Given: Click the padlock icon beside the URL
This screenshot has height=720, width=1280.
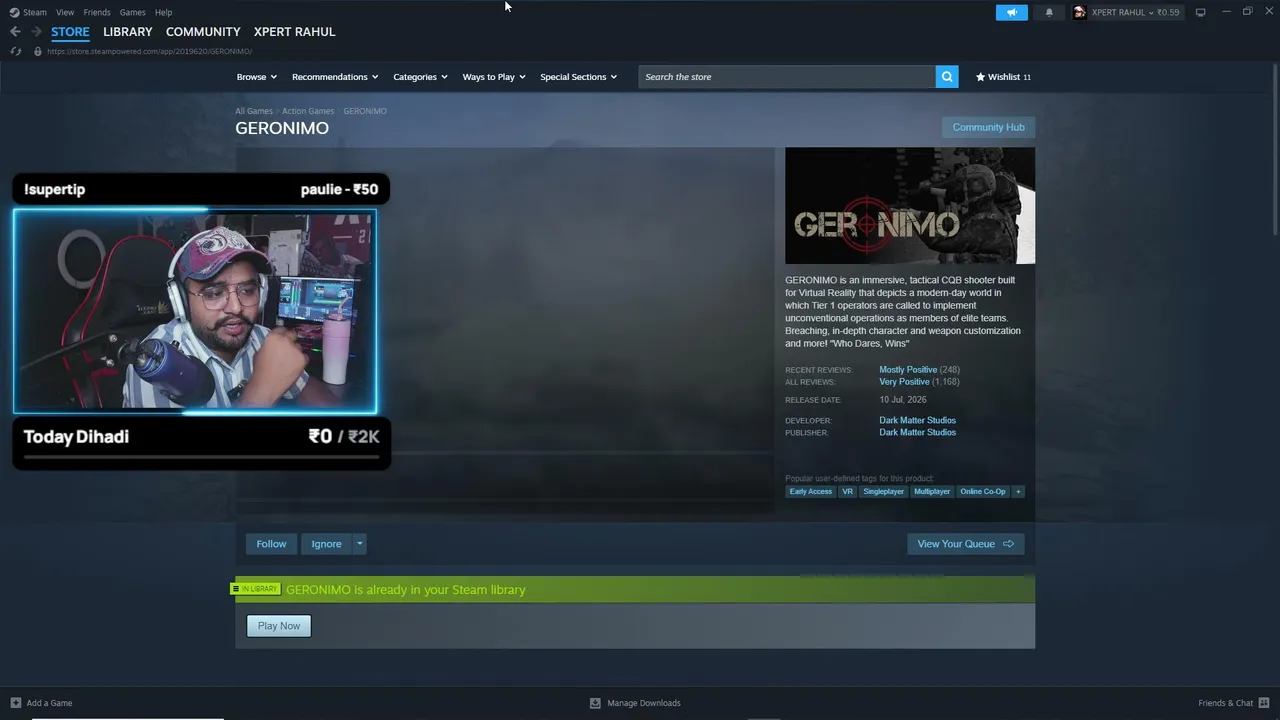Looking at the screenshot, I should [38, 51].
